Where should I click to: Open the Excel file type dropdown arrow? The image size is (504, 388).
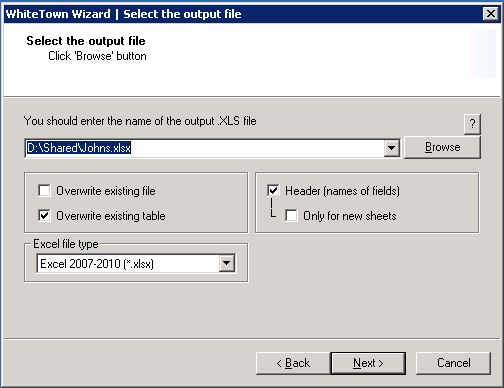coord(227,263)
